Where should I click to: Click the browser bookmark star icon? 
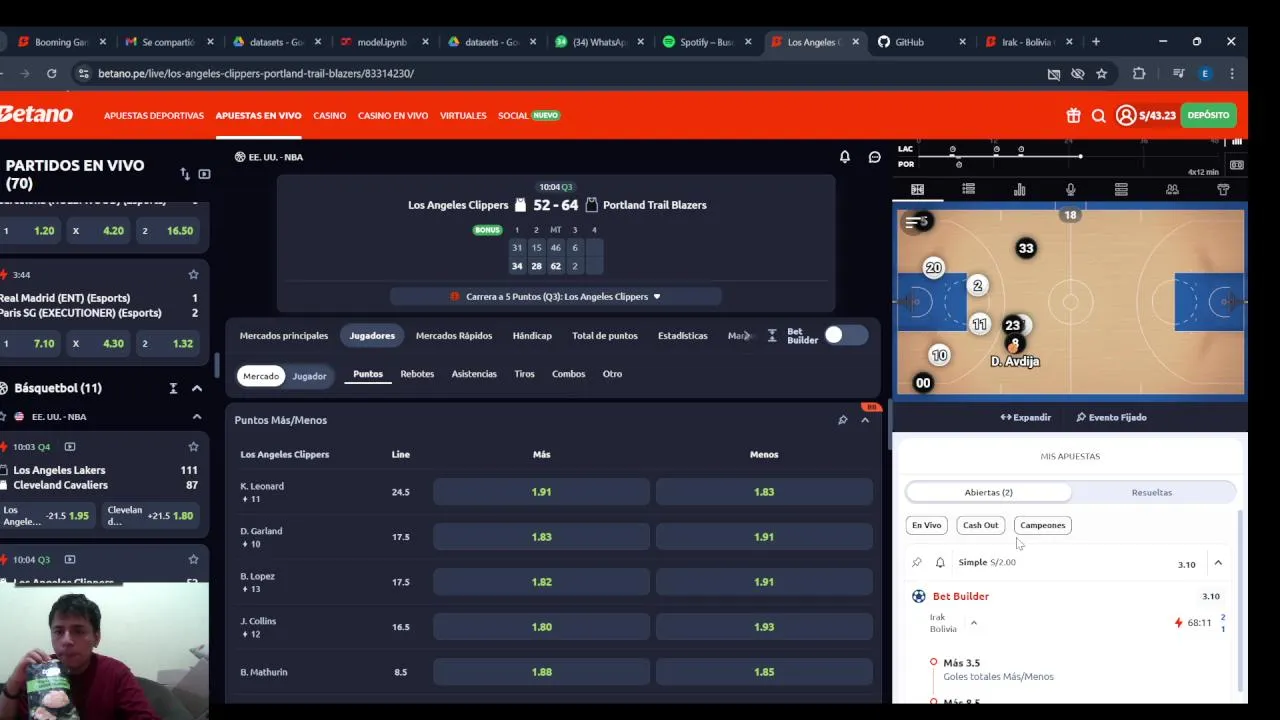tap(1101, 73)
